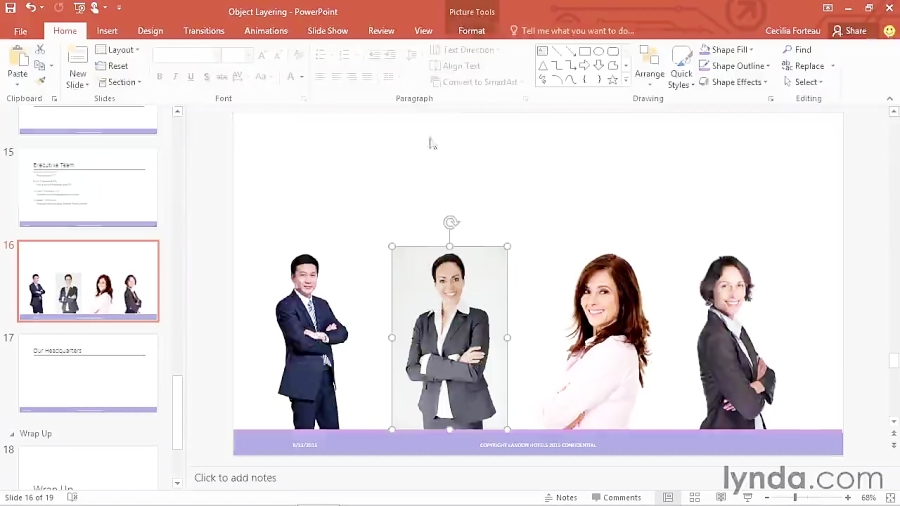Select the Isosceles Triangle shape
Screen dimensions: 900x506
542,65
